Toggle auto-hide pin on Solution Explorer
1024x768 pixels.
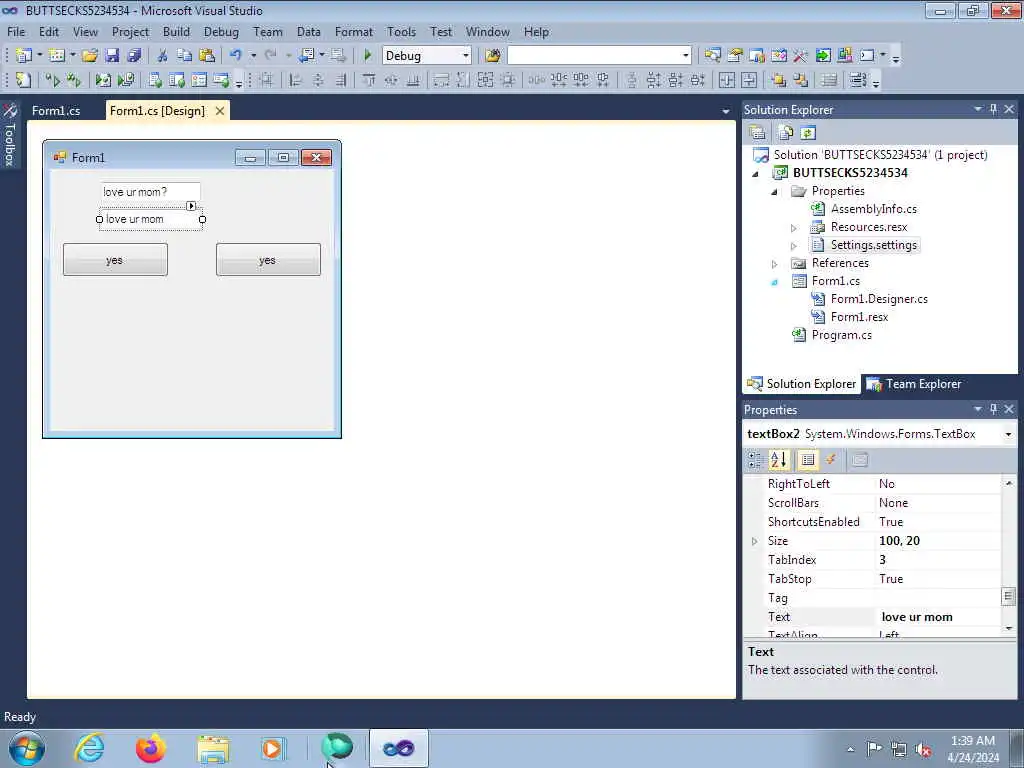point(993,109)
